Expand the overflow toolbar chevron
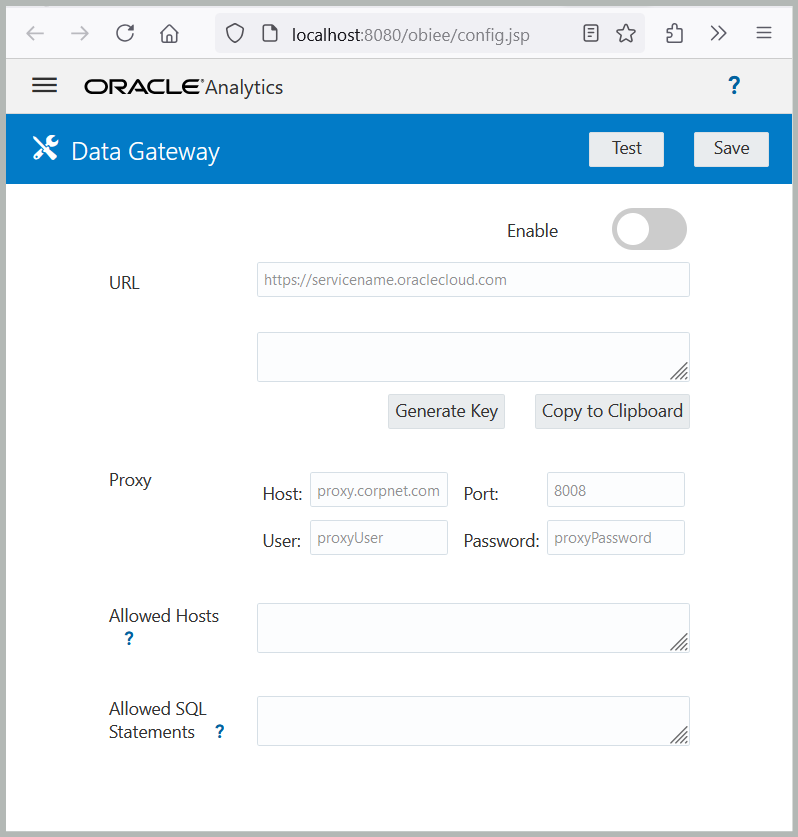Screen dimensions: 798x837 coord(718,32)
